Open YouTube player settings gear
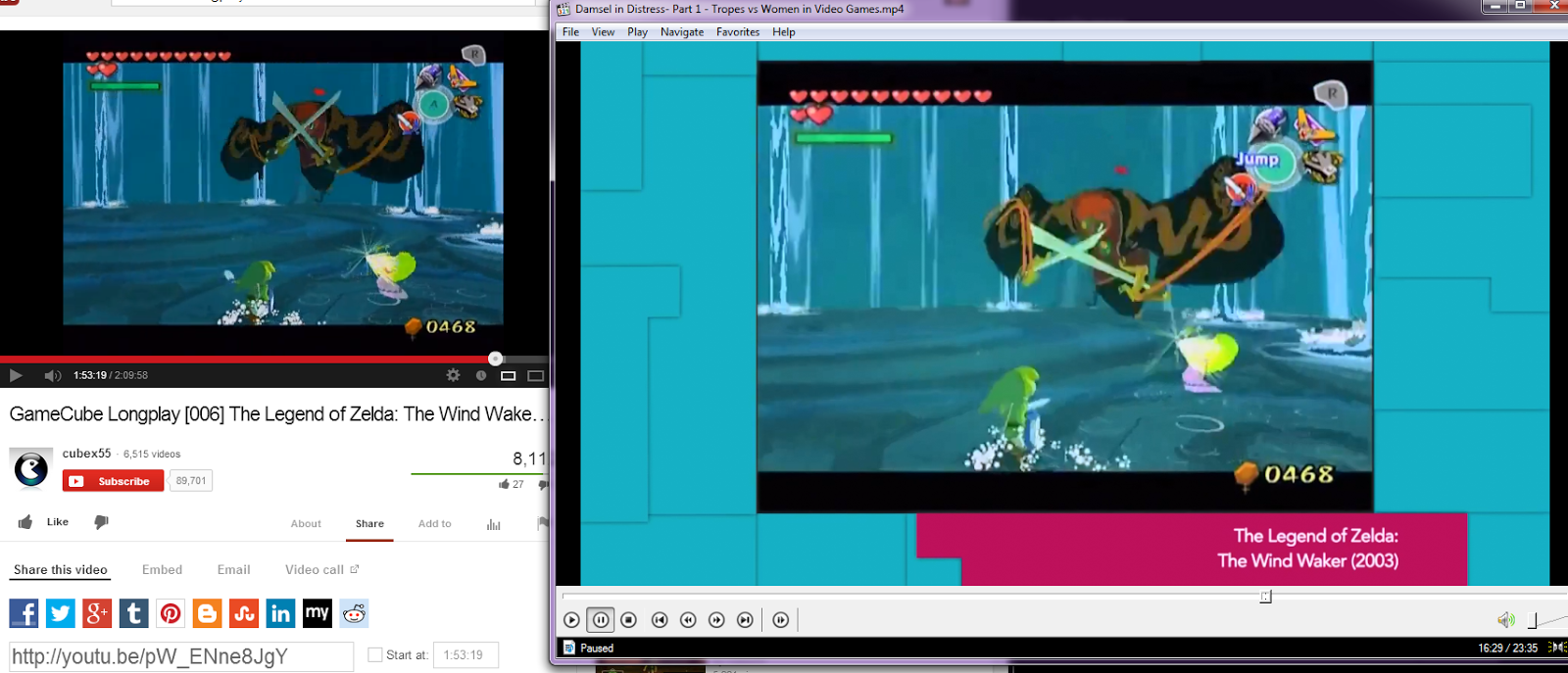This screenshot has height=673, width=1568. click(453, 375)
